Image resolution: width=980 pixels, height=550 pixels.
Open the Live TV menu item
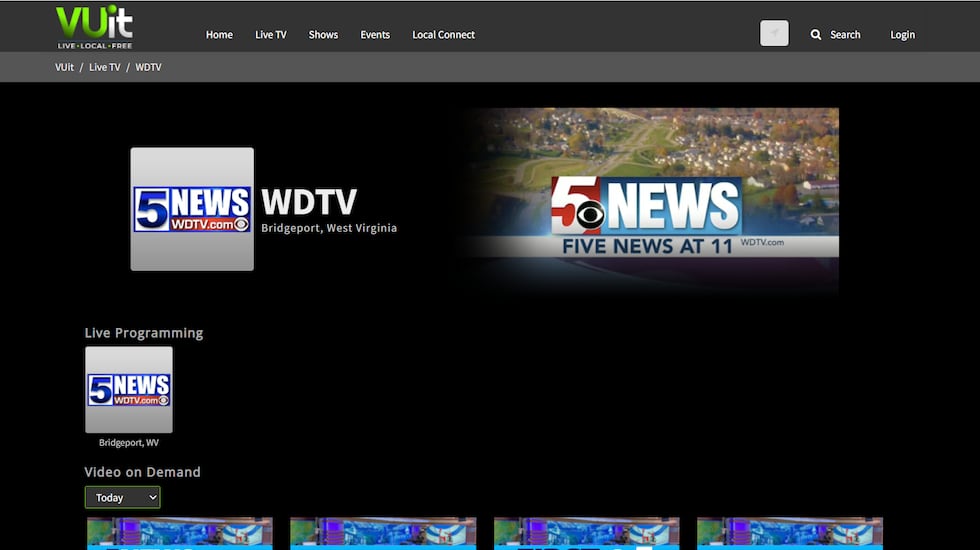point(271,34)
